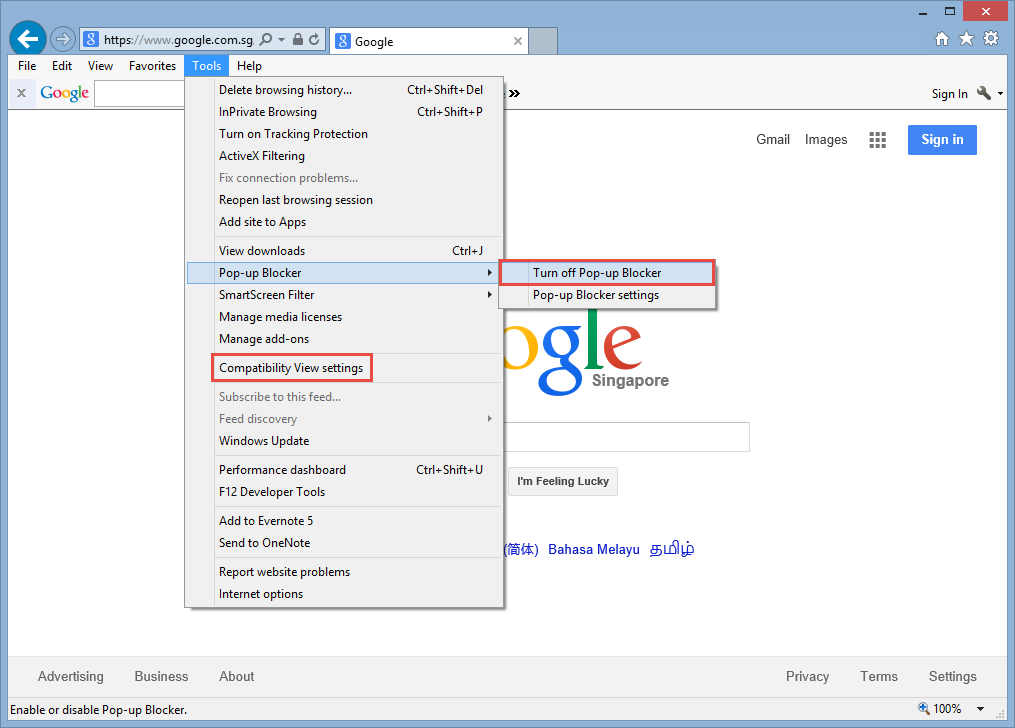The width and height of the screenshot is (1015, 728).
Task: Click Report website problems
Action: (344, 573)
